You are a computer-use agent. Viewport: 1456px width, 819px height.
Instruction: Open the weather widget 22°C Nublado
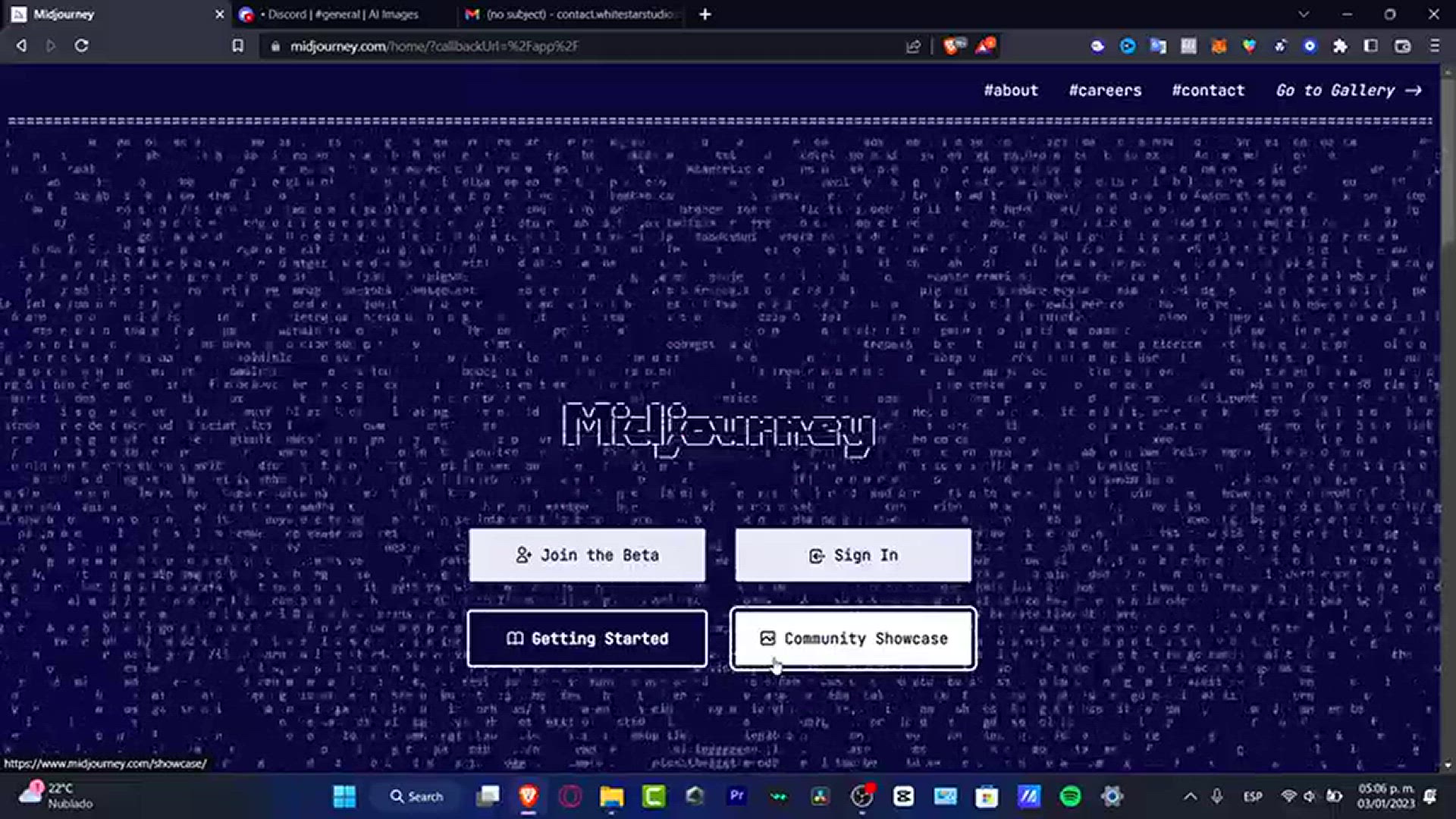tap(56, 796)
